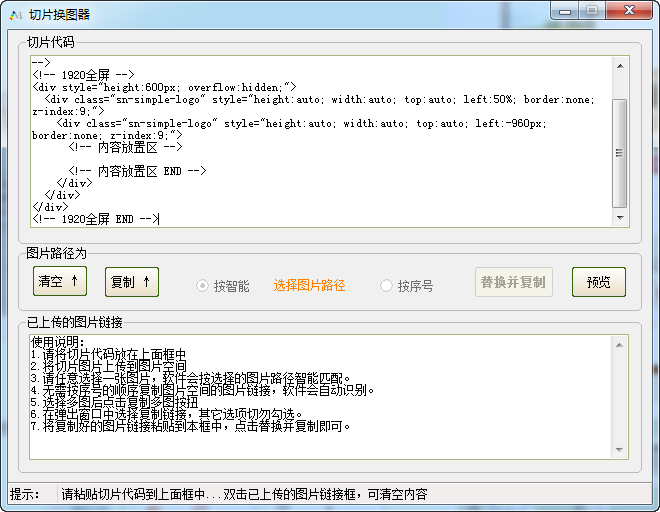The image size is (660, 512).
Task: Close the 切片换图器 window
Action: (x=630, y=11)
